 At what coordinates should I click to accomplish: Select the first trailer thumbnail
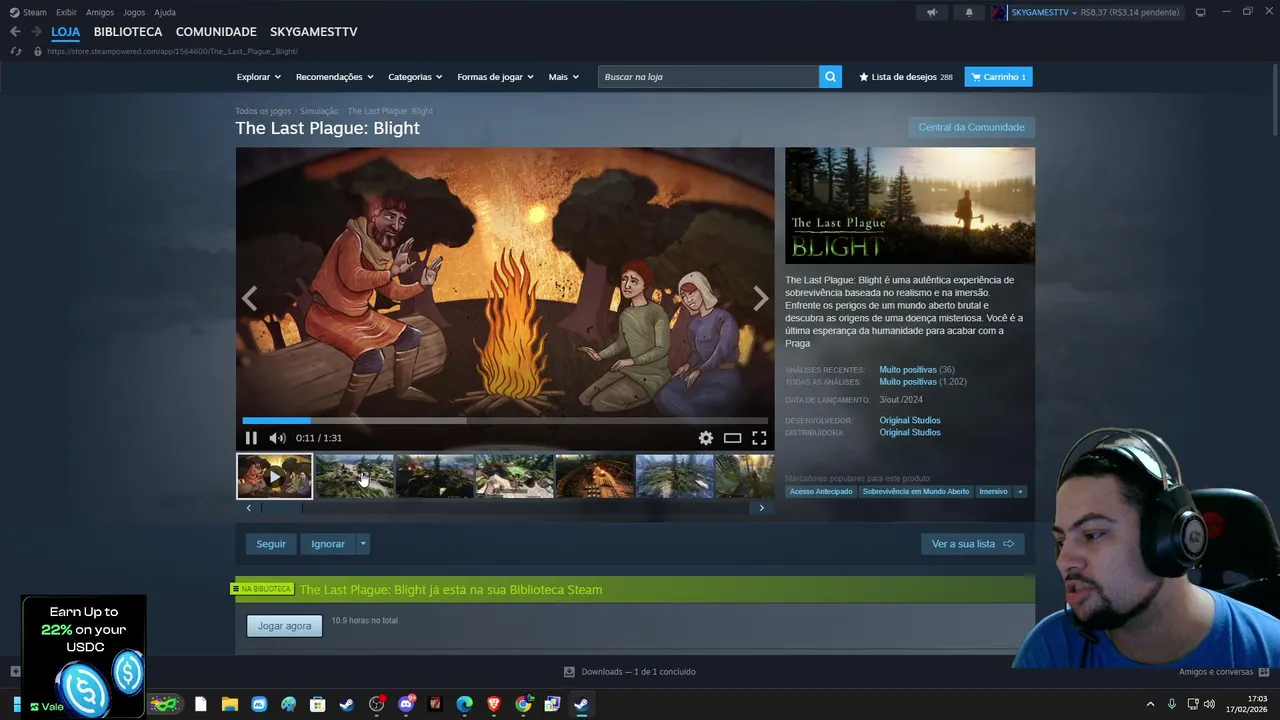(274, 476)
